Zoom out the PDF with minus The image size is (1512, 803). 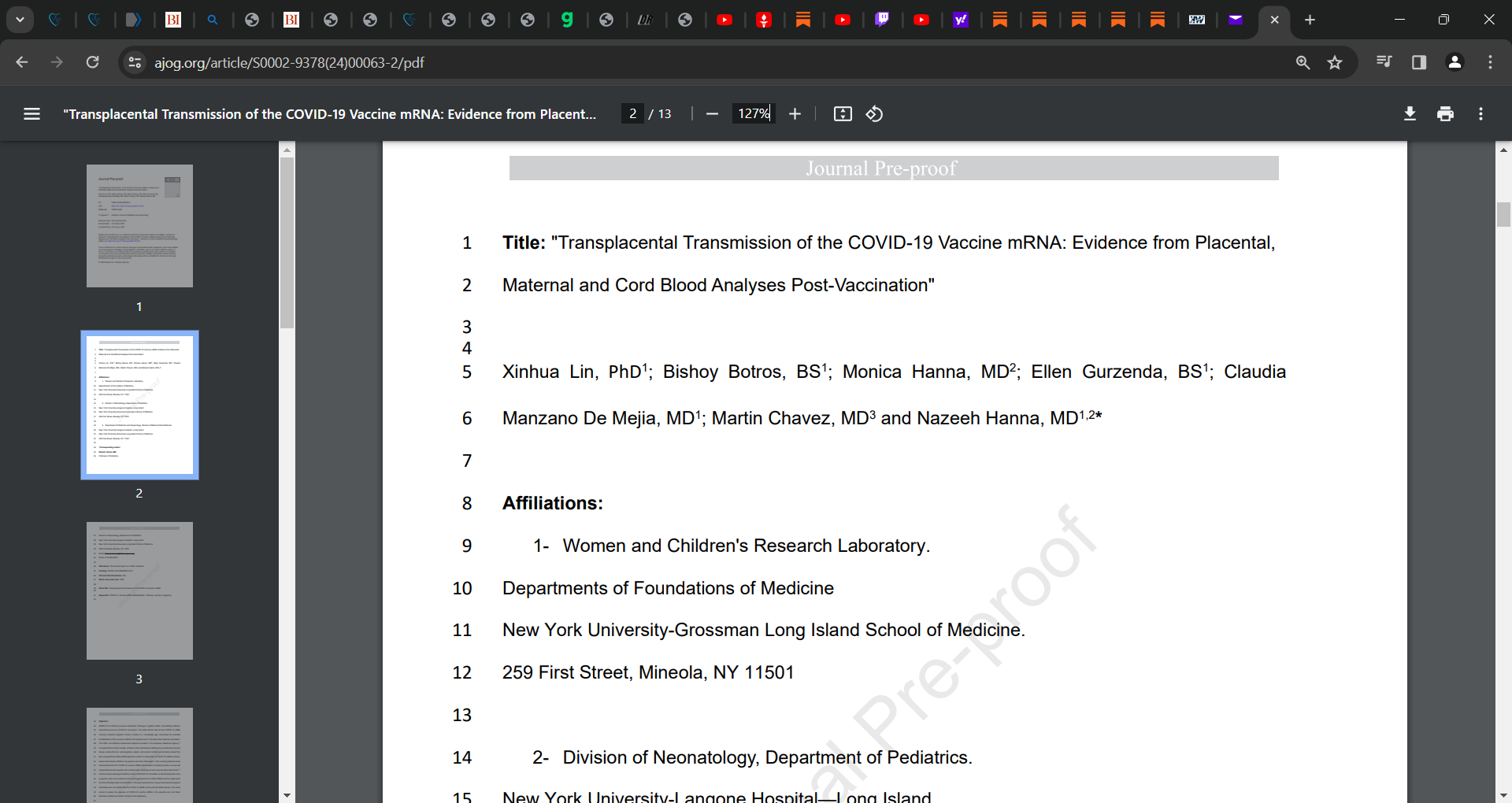coord(712,114)
